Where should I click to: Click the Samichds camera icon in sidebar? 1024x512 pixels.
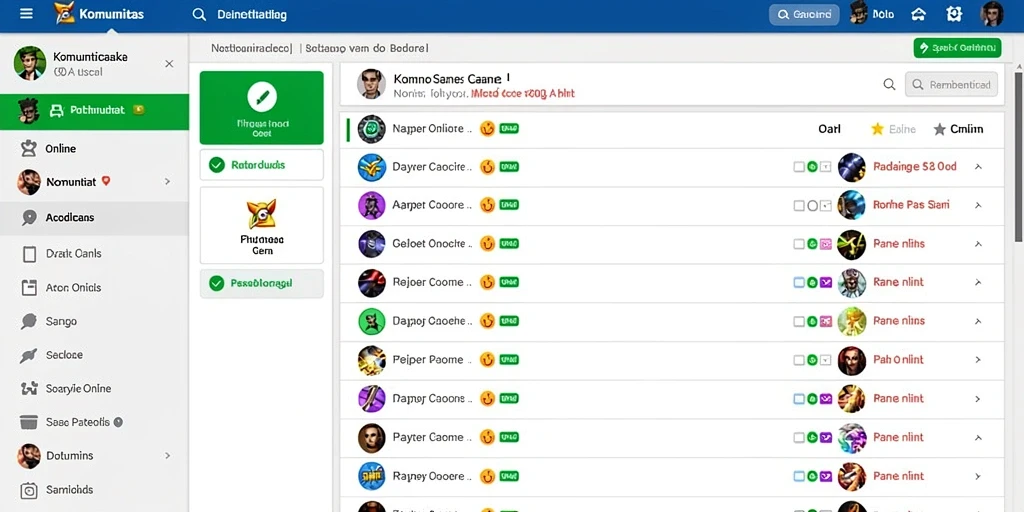click(x=29, y=490)
